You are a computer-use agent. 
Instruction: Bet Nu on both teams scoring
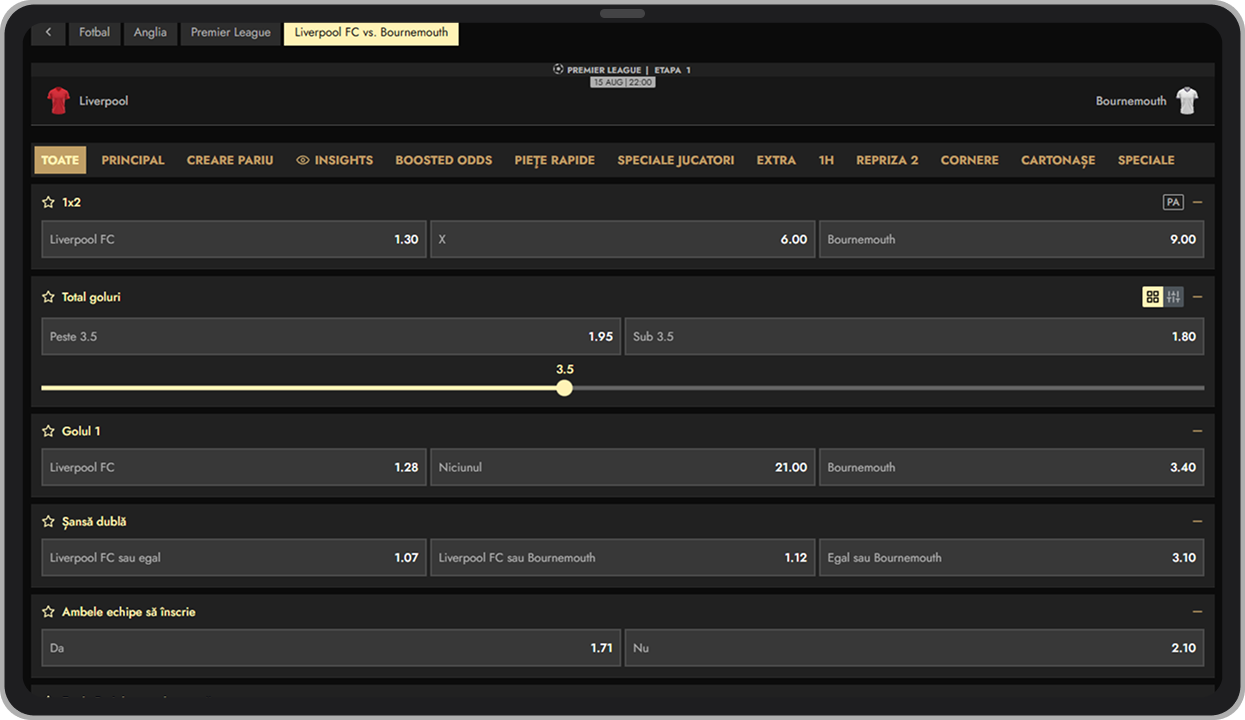coord(915,648)
